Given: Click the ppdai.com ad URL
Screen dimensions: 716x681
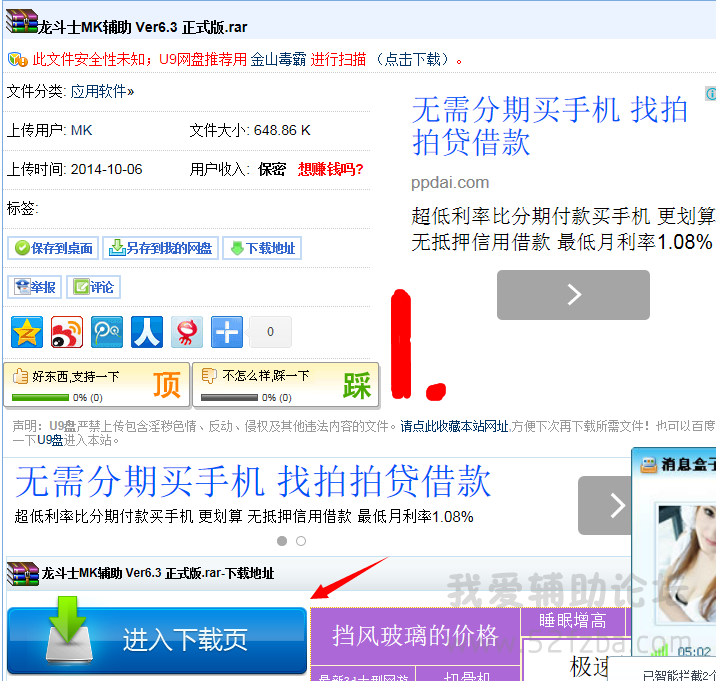Looking at the screenshot, I should [x=450, y=183].
